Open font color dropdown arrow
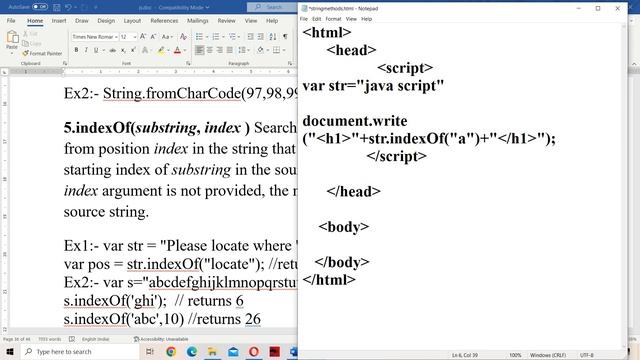Screen dimensions: 640x360 185,50
